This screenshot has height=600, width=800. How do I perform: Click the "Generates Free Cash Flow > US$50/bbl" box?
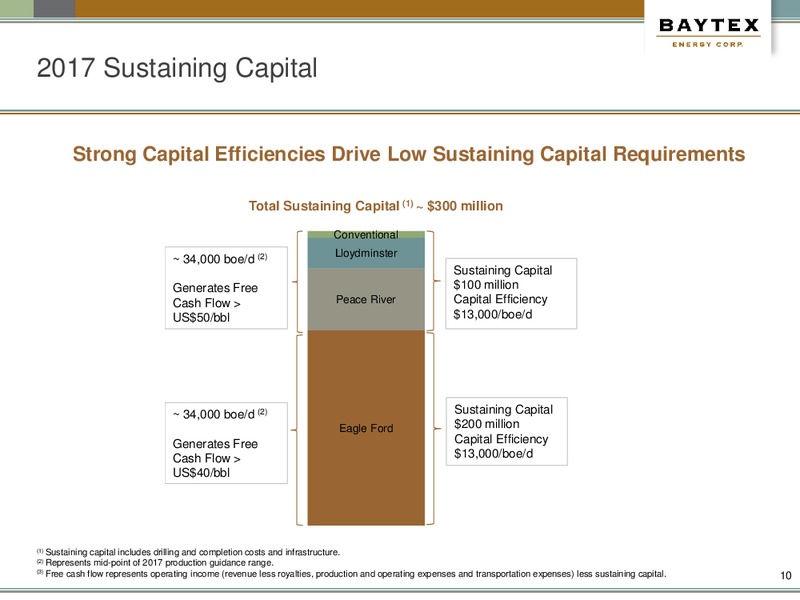tap(226, 288)
